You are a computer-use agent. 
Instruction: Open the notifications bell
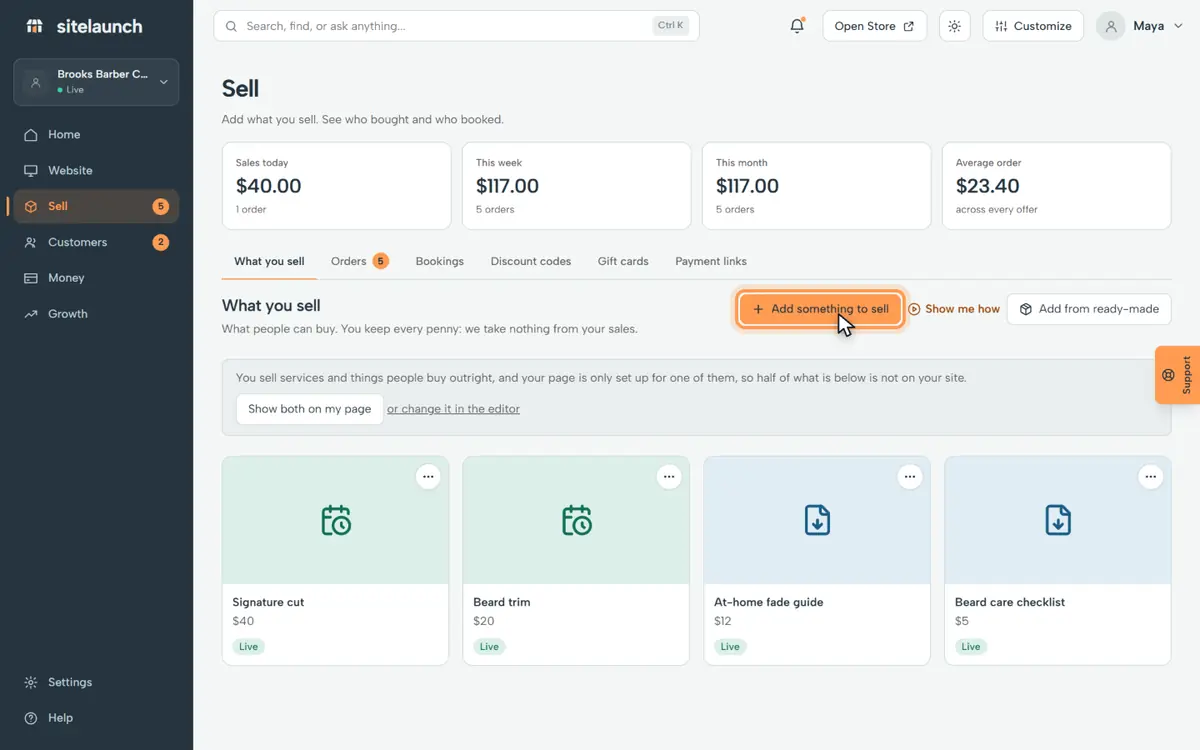pos(797,26)
